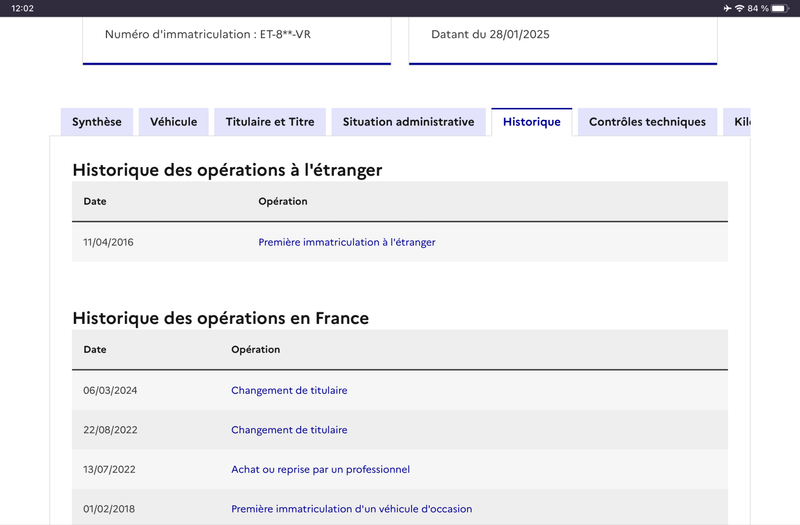Click the Historique tab

(x=532, y=122)
